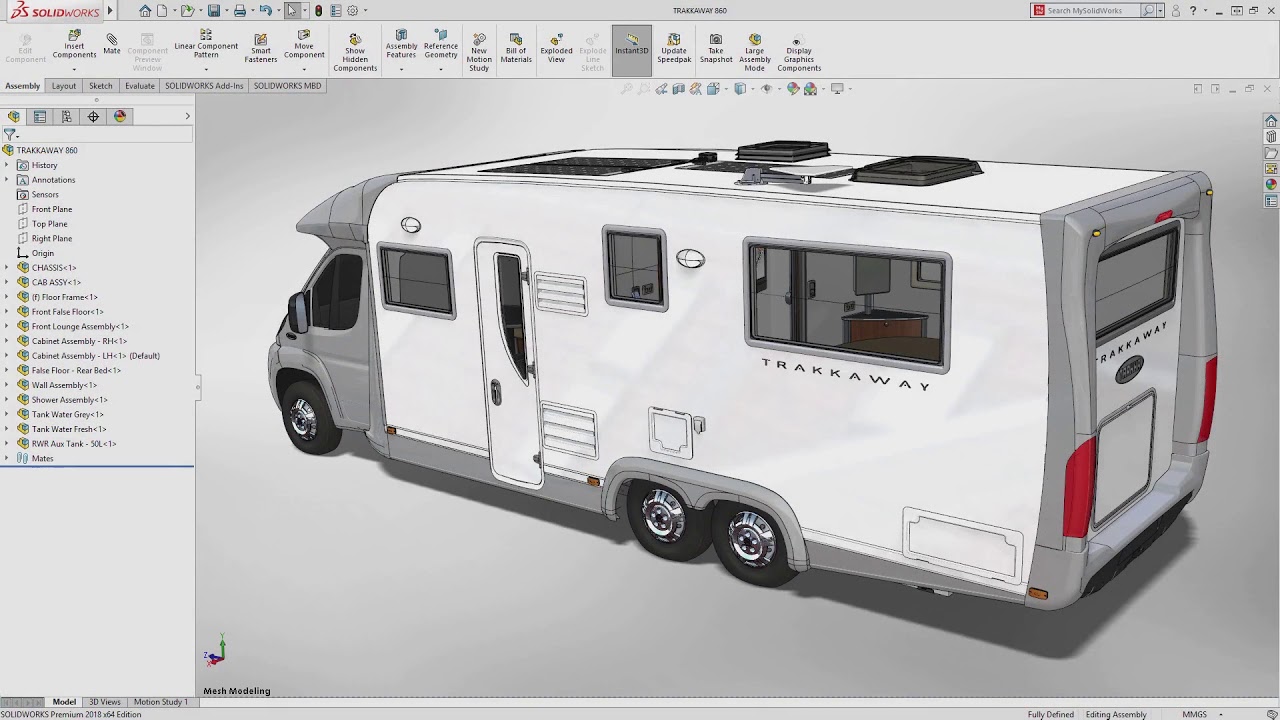Image resolution: width=1280 pixels, height=720 pixels.
Task: Expand the History node
Action: (x=7, y=165)
